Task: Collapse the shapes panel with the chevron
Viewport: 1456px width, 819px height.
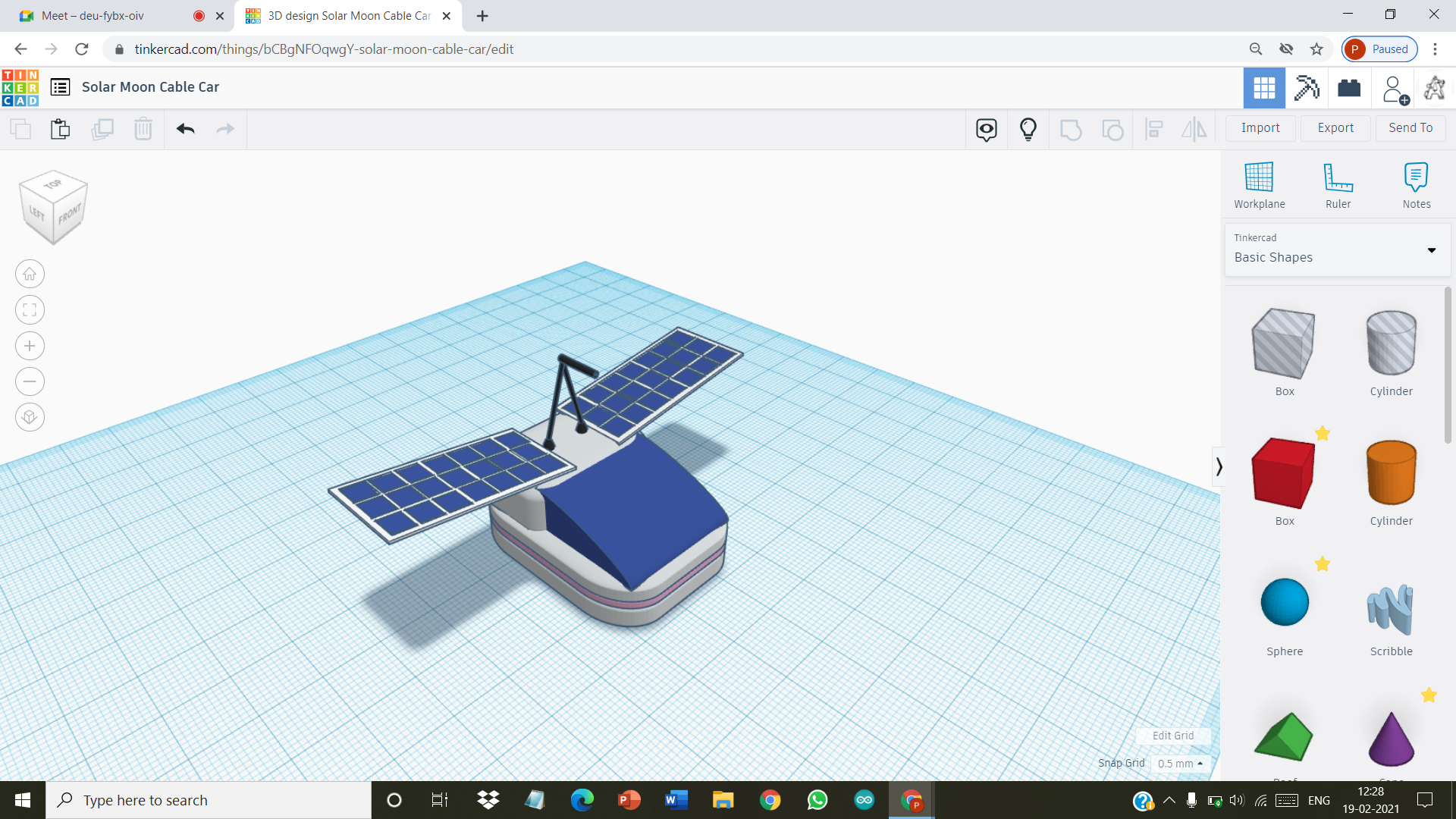Action: (1220, 466)
